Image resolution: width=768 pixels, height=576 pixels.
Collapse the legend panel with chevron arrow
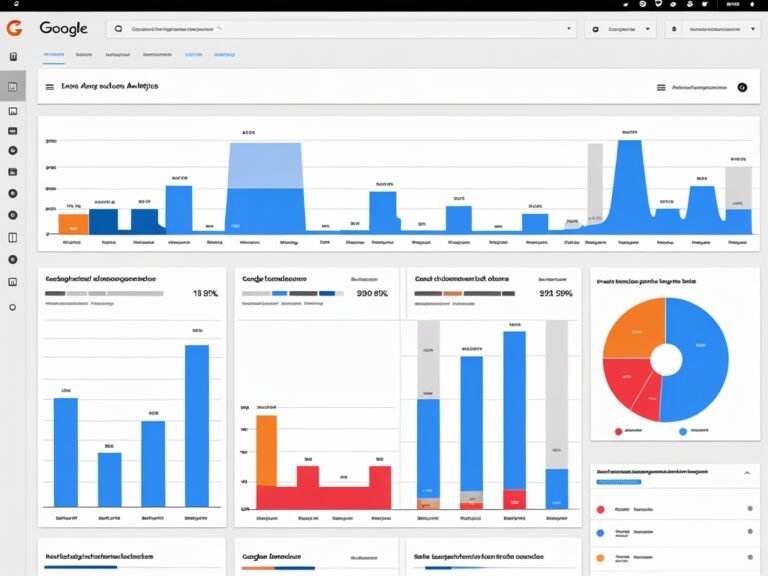tap(745, 471)
